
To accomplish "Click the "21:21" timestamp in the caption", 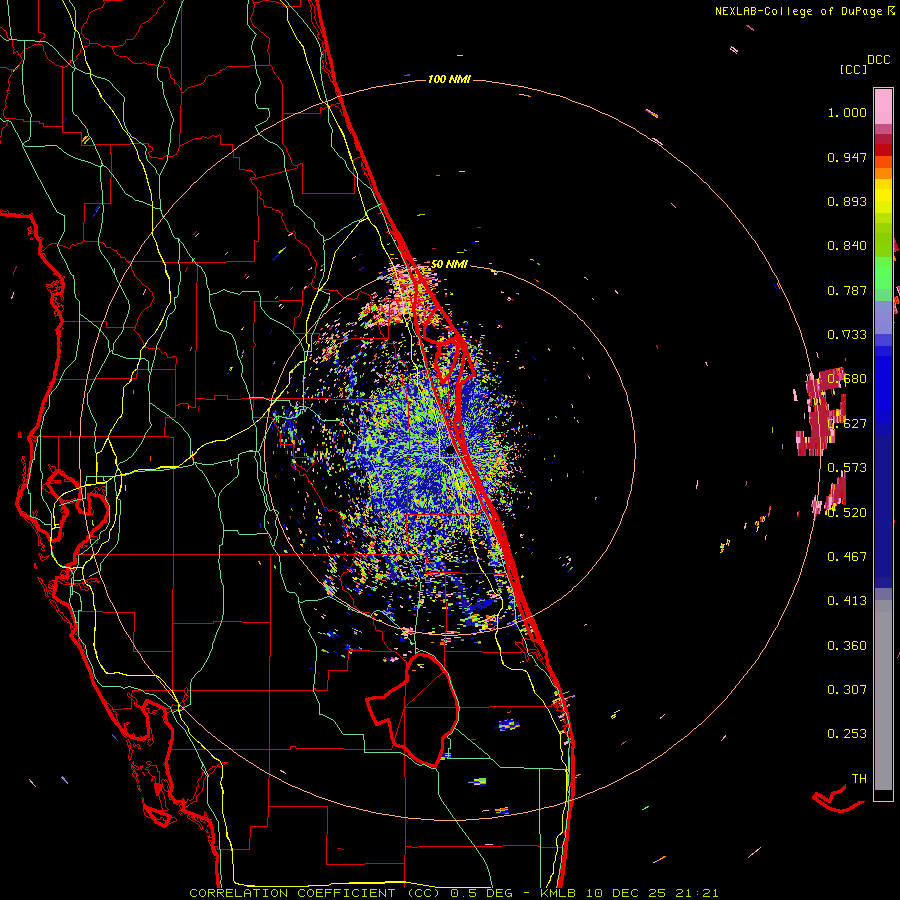I will coord(695,893).
